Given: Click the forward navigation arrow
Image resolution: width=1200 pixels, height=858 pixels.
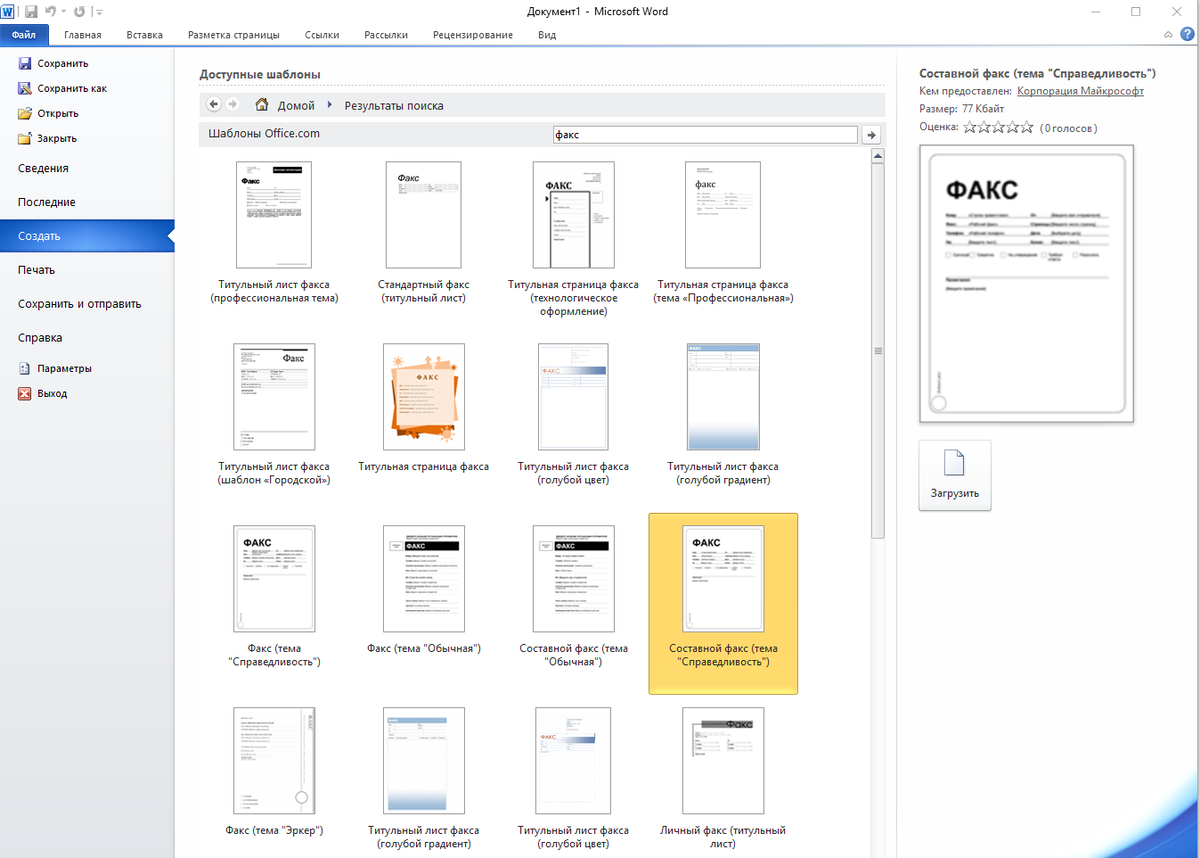Looking at the screenshot, I should pyautogui.click(x=233, y=105).
